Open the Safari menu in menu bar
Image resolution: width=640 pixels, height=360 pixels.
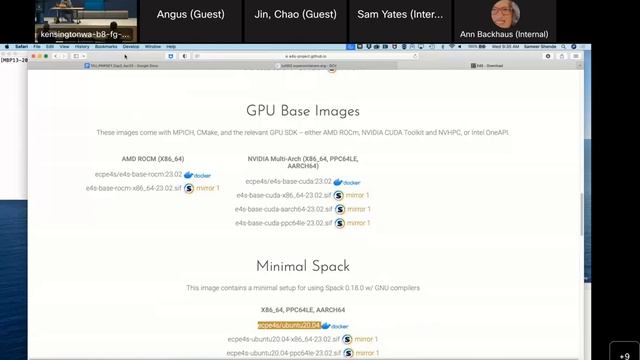22,47
